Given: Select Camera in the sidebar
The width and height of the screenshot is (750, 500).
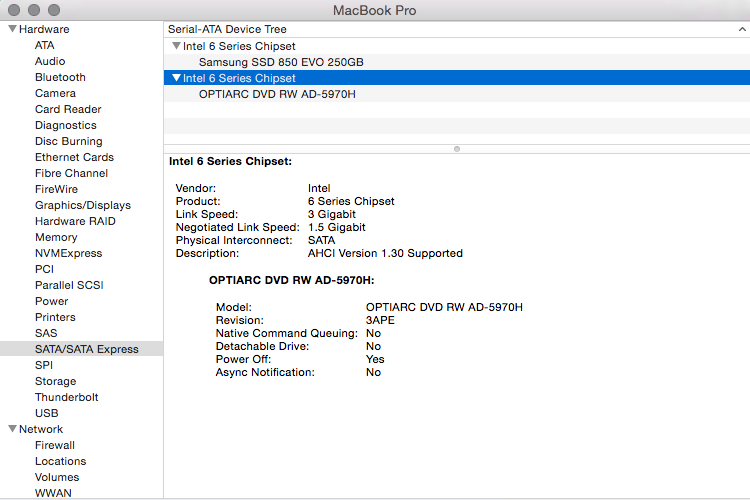Looking at the screenshot, I should [x=55, y=93].
